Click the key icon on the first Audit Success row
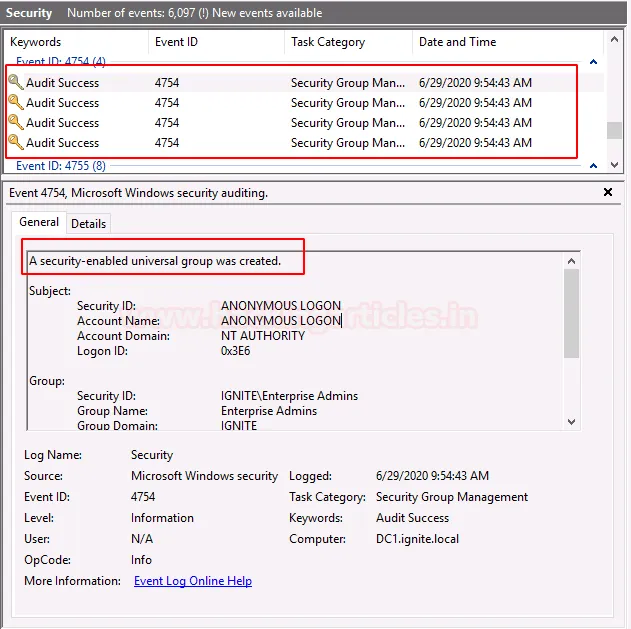631x629 pixels. [x=16, y=83]
